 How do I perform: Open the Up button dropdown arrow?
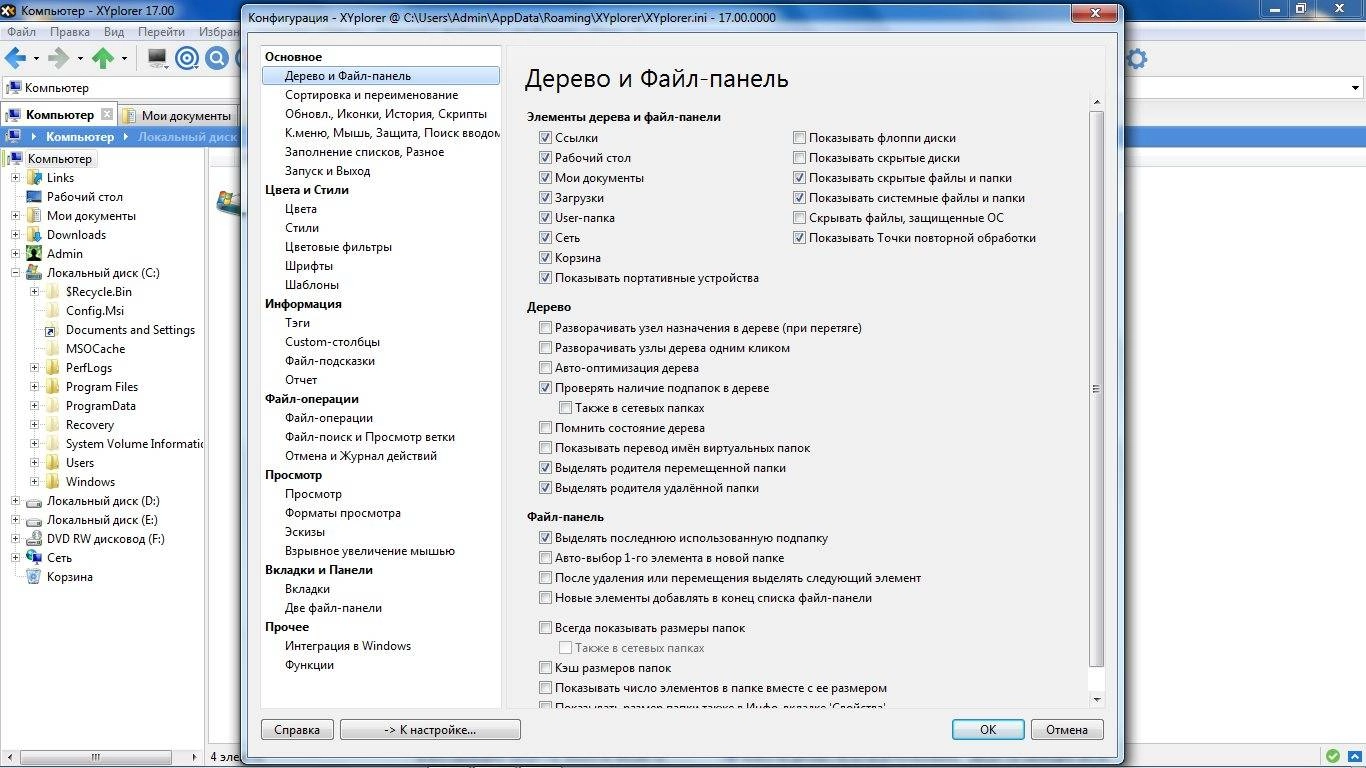[124, 58]
